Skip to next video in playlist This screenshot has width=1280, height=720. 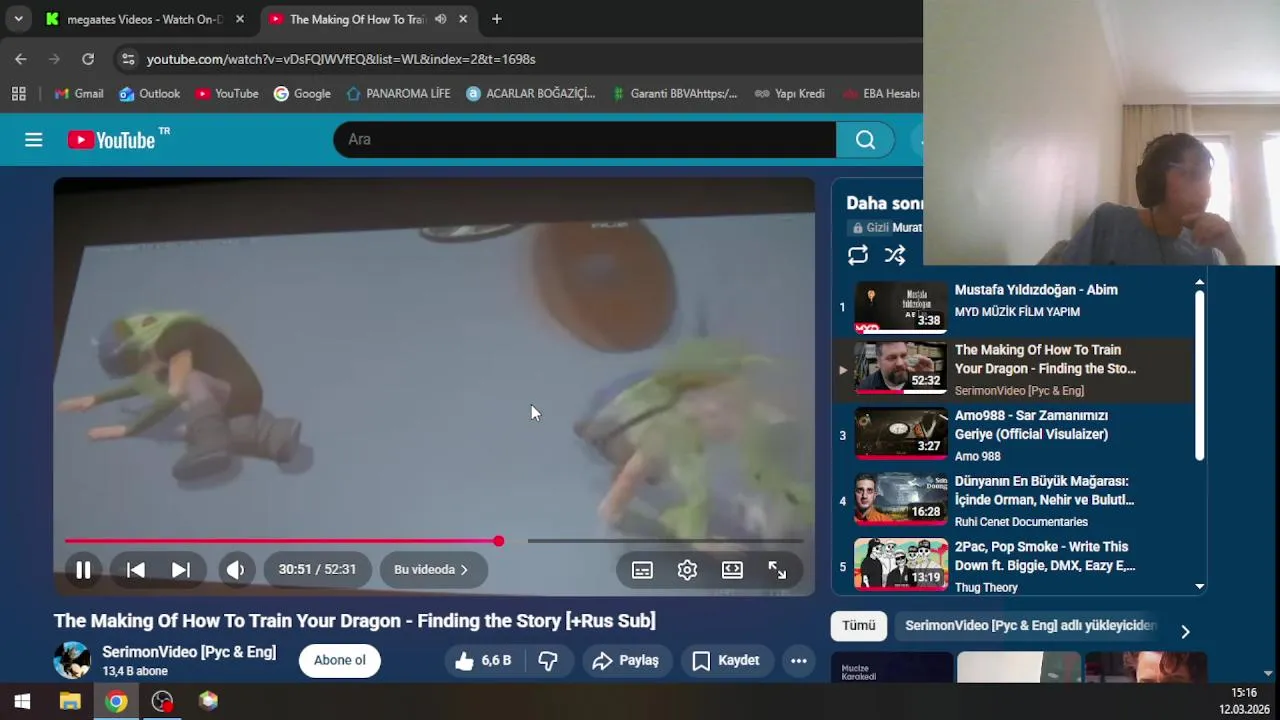click(181, 570)
